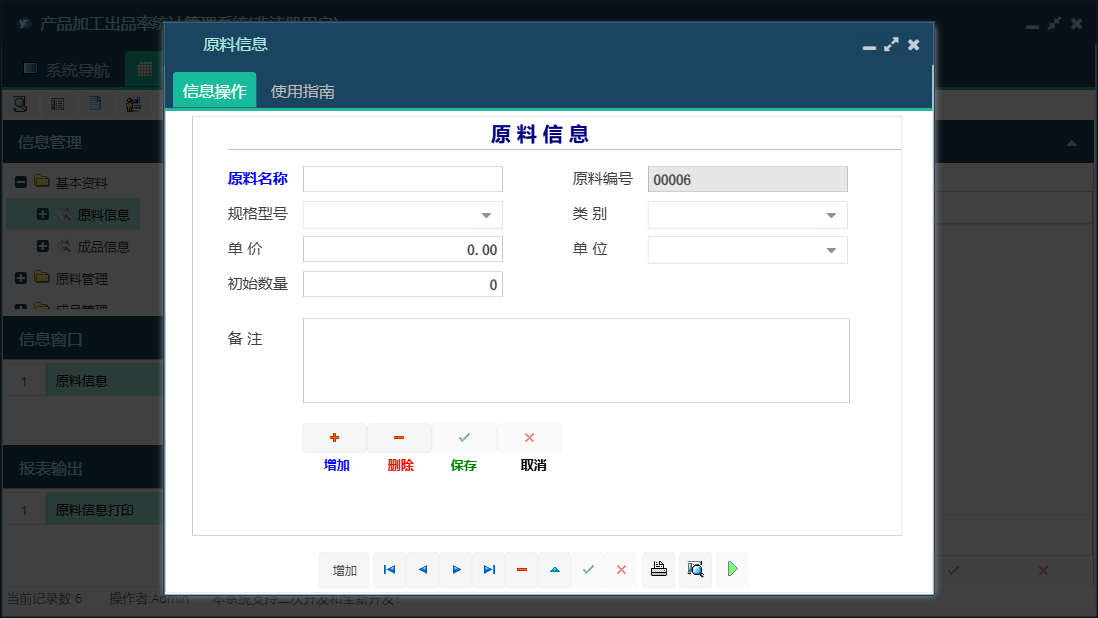
Task: Jump to first record with navigation icon
Action: [389, 569]
